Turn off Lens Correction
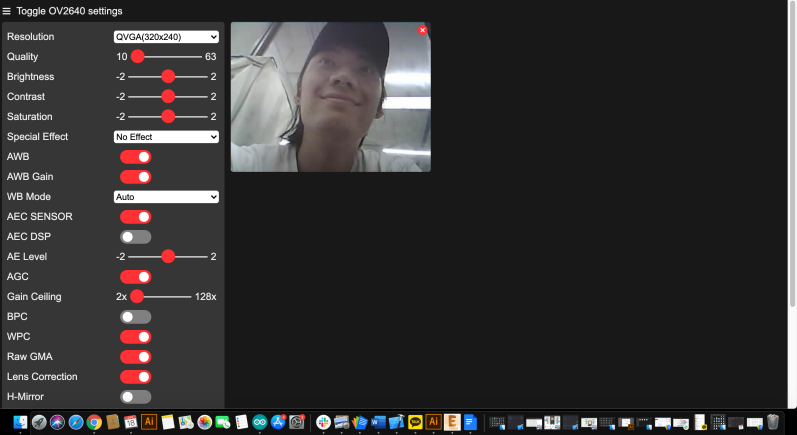The width and height of the screenshot is (797, 435). [x=136, y=377]
